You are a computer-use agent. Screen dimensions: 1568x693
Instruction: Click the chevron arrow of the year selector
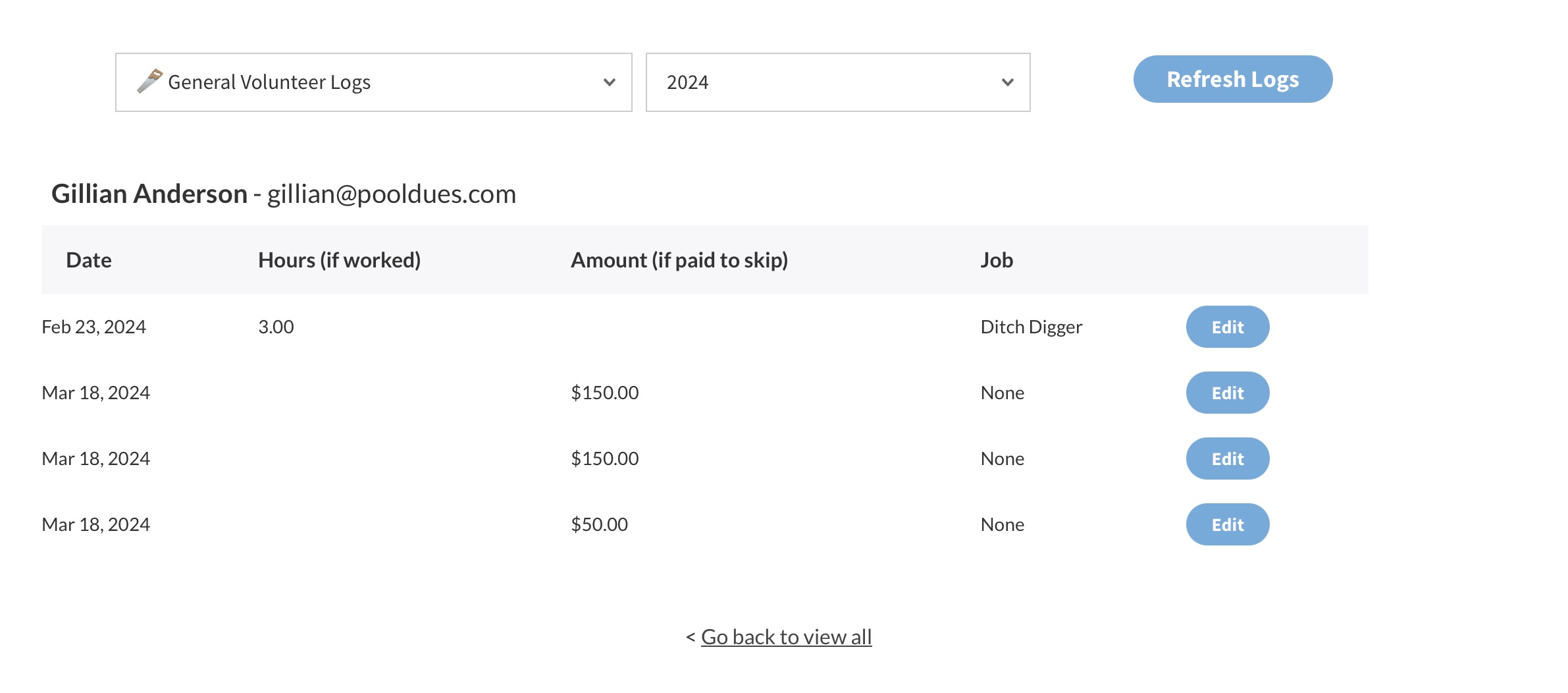[x=1006, y=82]
